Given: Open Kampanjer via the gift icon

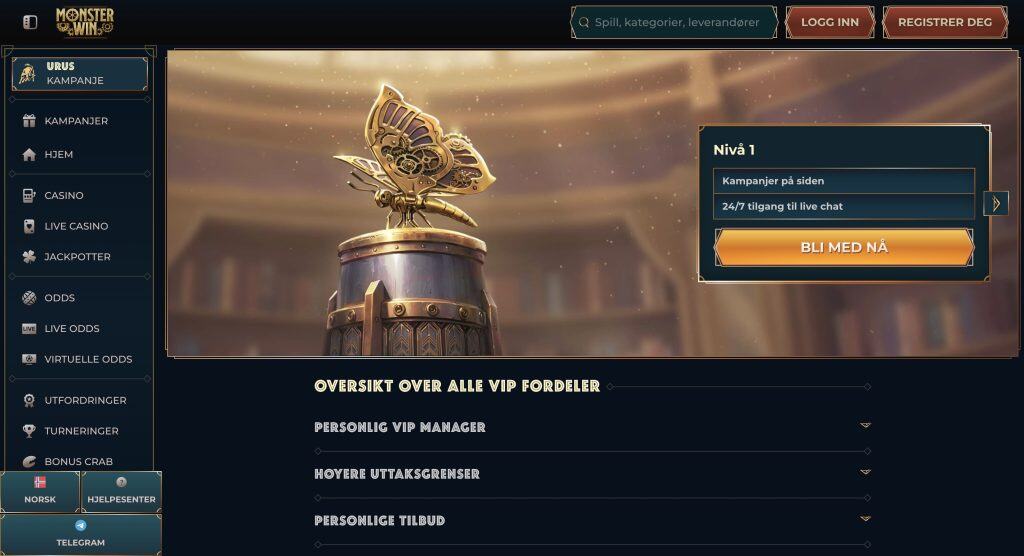Looking at the screenshot, I should pyautogui.click(x=29, y=121).
